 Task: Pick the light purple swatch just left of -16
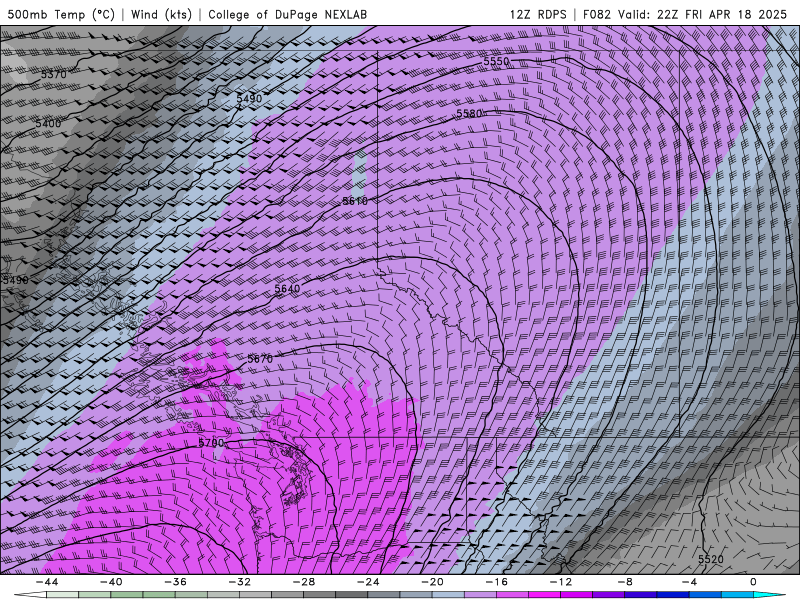480,595
